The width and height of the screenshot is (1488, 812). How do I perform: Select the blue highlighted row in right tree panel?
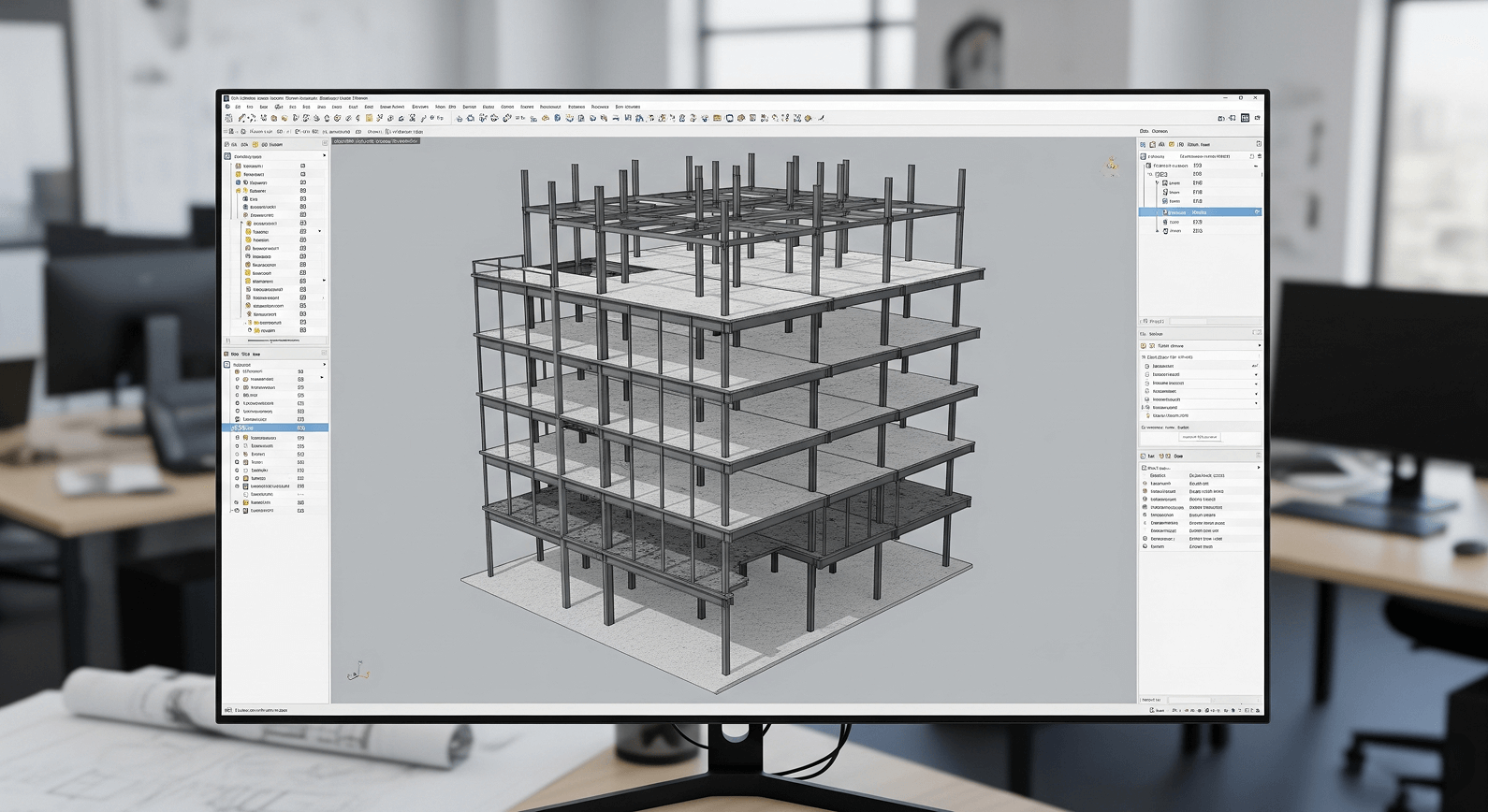pos(1200,212)
